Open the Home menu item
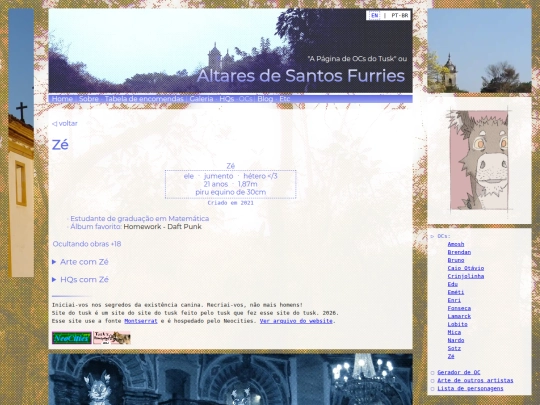The image size is (540, 405). (62, 99)
